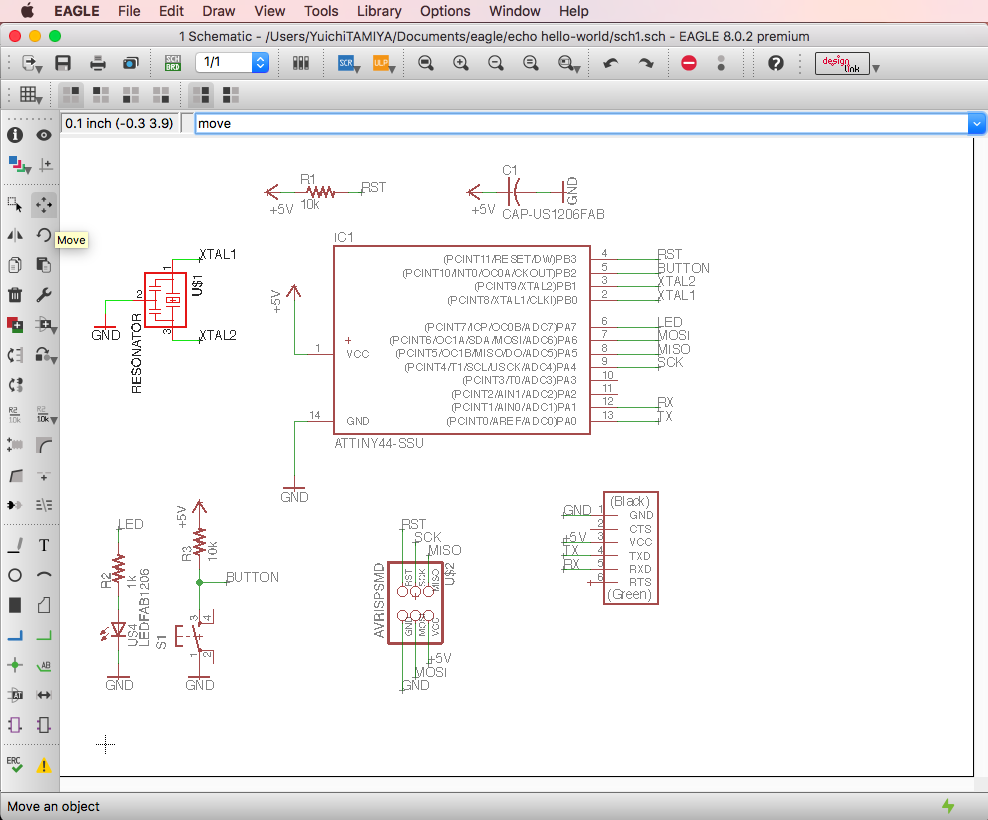Open the Options menu

(445, 11)
